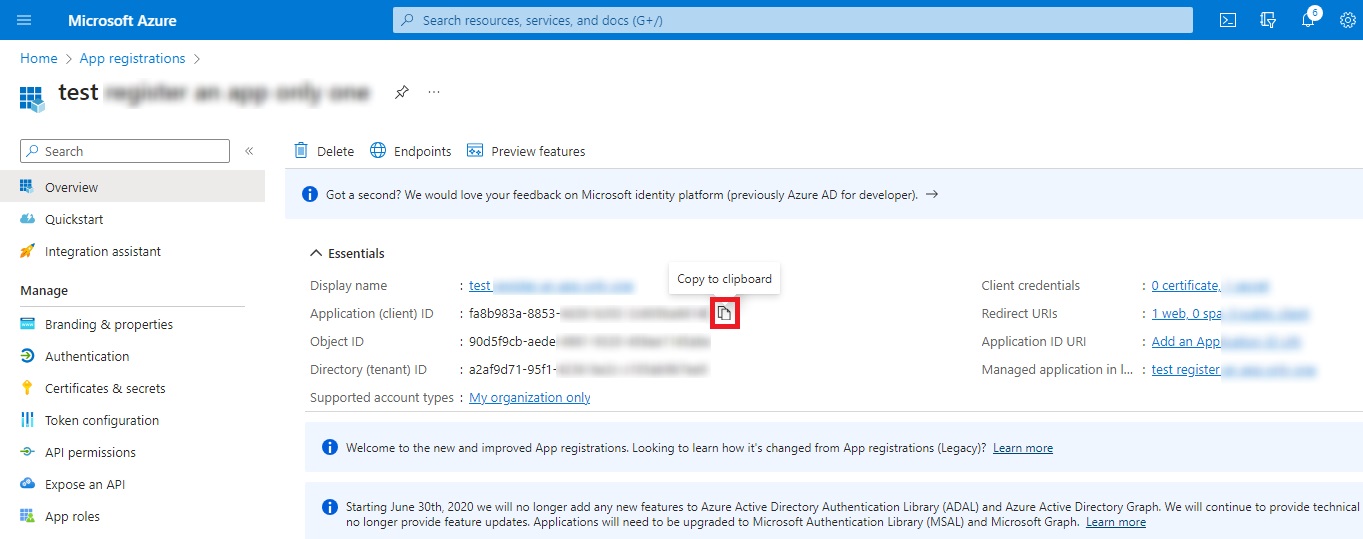This screenshot has width=1363, height=539.
Task: Open Client credentials certificate link
Action: [x=1210, y=285]
